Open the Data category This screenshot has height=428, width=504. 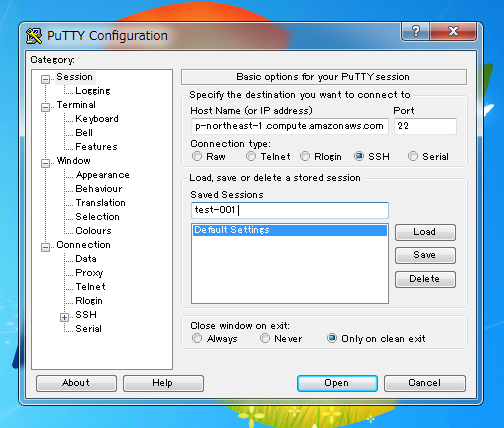86,259
